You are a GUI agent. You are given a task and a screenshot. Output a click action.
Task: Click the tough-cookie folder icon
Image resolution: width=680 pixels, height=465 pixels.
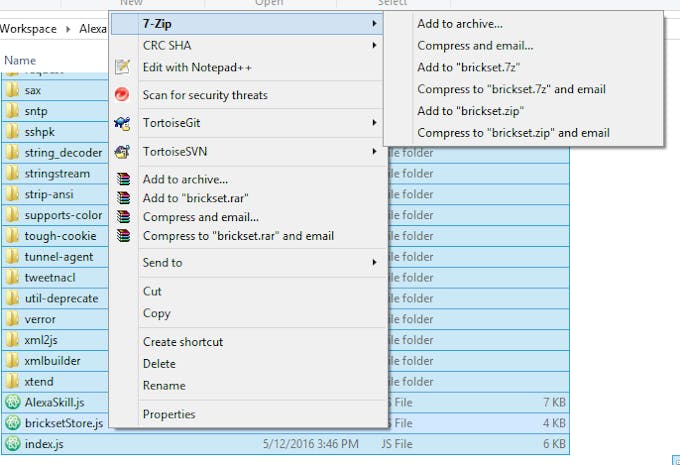tap(13, 236)
